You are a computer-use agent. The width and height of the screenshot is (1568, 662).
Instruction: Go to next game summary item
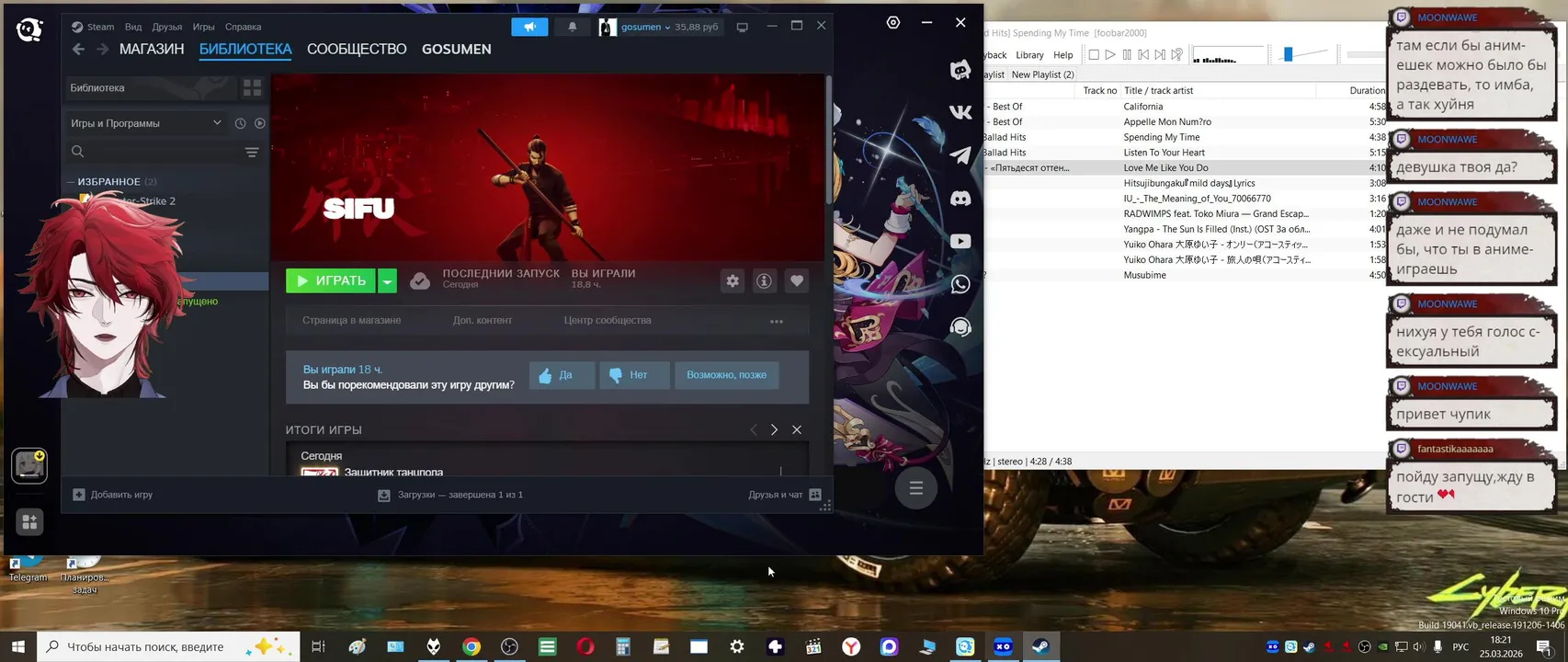[774, 429]
